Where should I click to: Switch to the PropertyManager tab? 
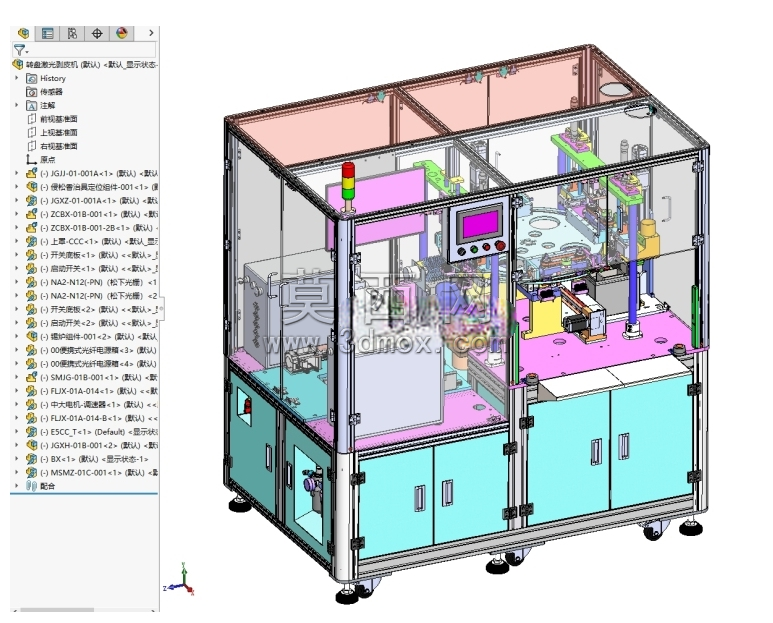(47, 33)
